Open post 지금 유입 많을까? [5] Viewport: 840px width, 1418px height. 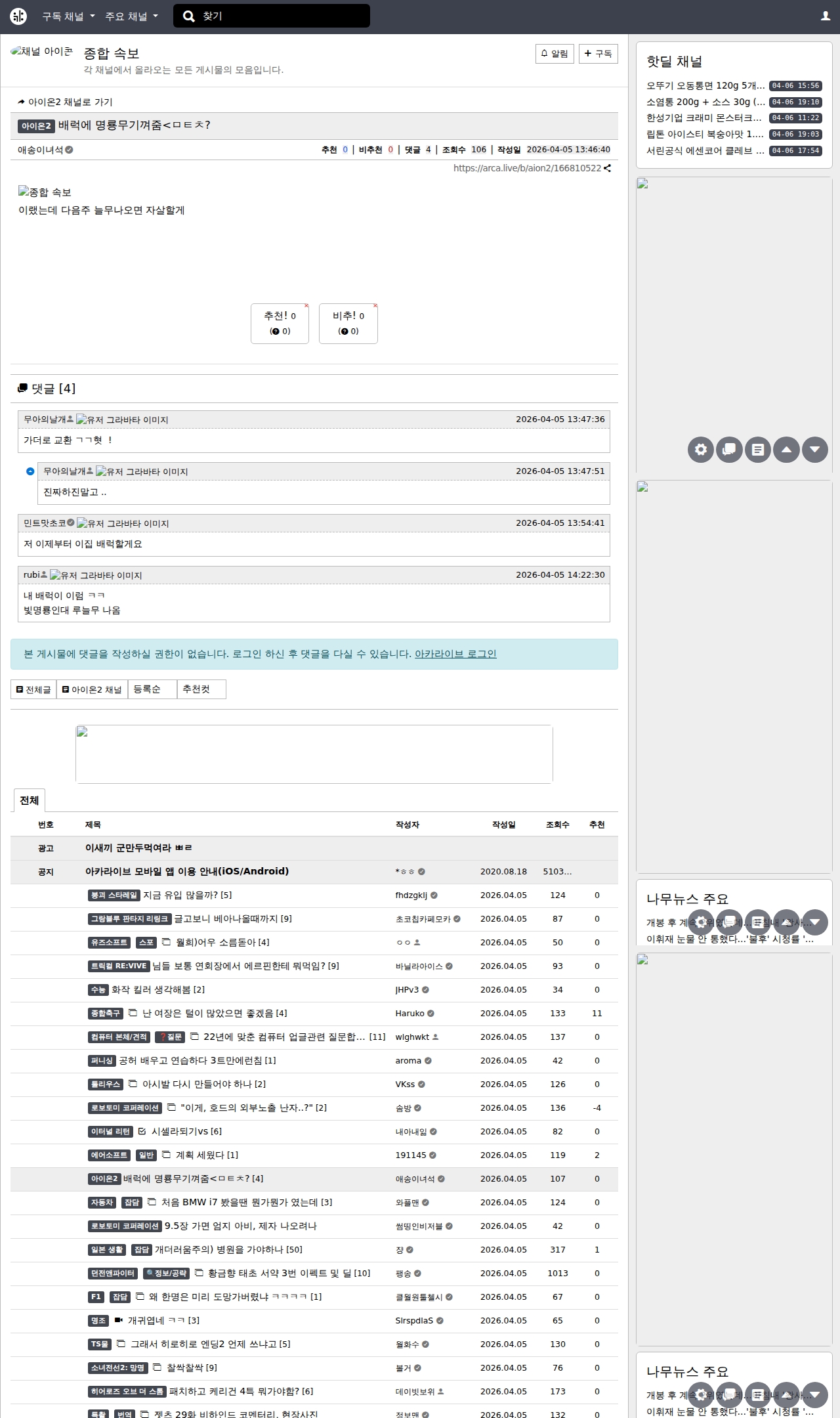tap(187, 895)
